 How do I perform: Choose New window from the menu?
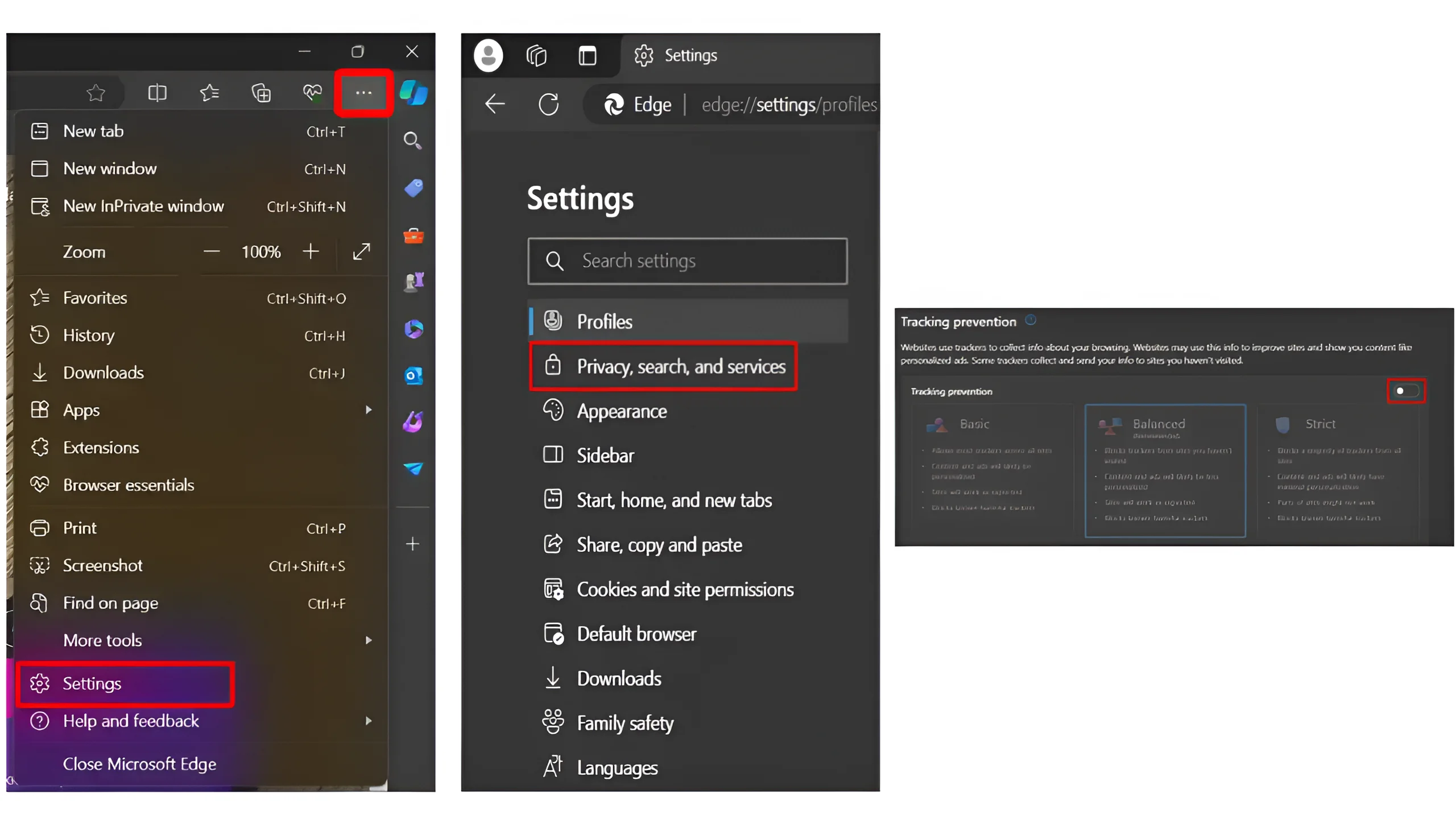coord(202,169)
